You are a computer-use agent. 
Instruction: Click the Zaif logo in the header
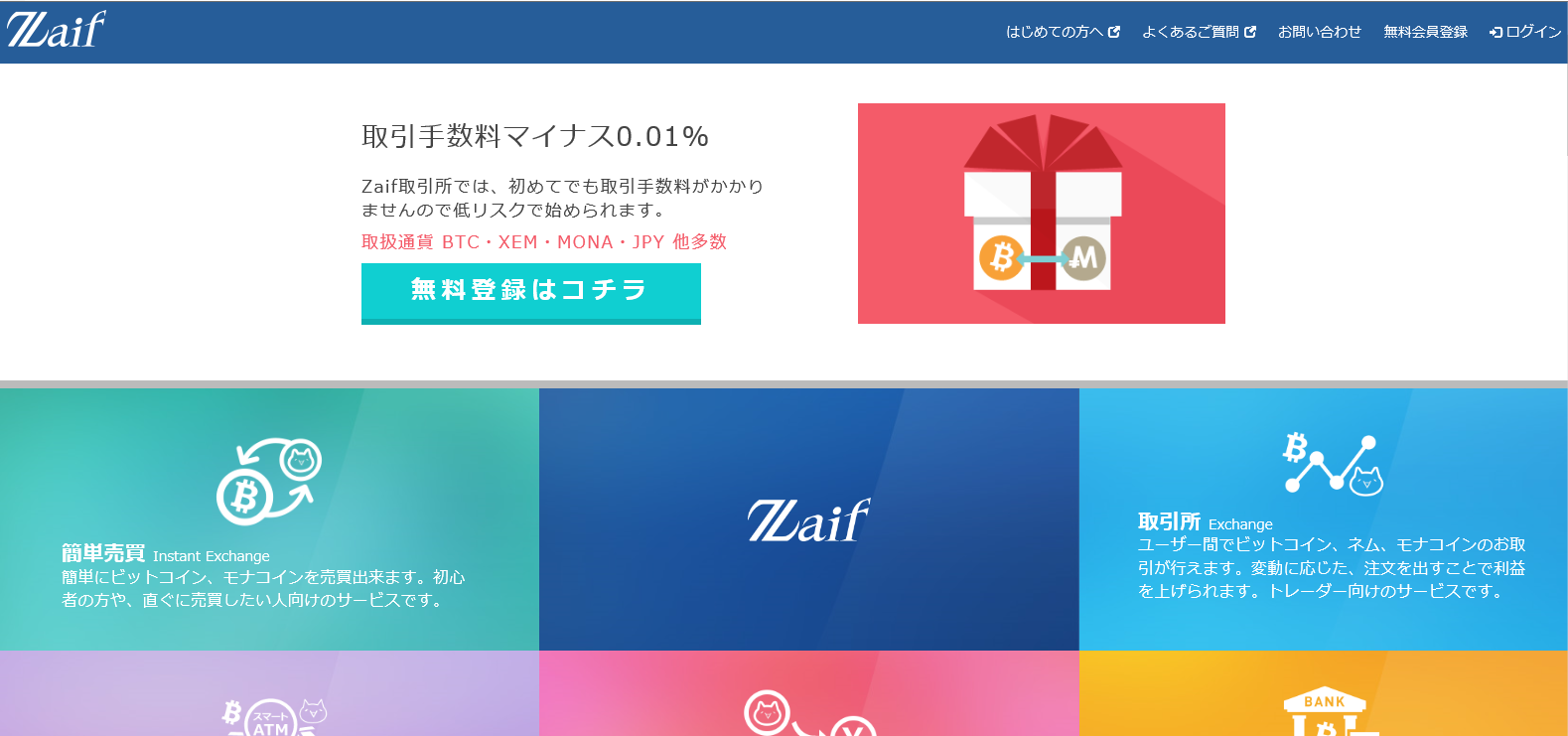(x=57, y=30)
